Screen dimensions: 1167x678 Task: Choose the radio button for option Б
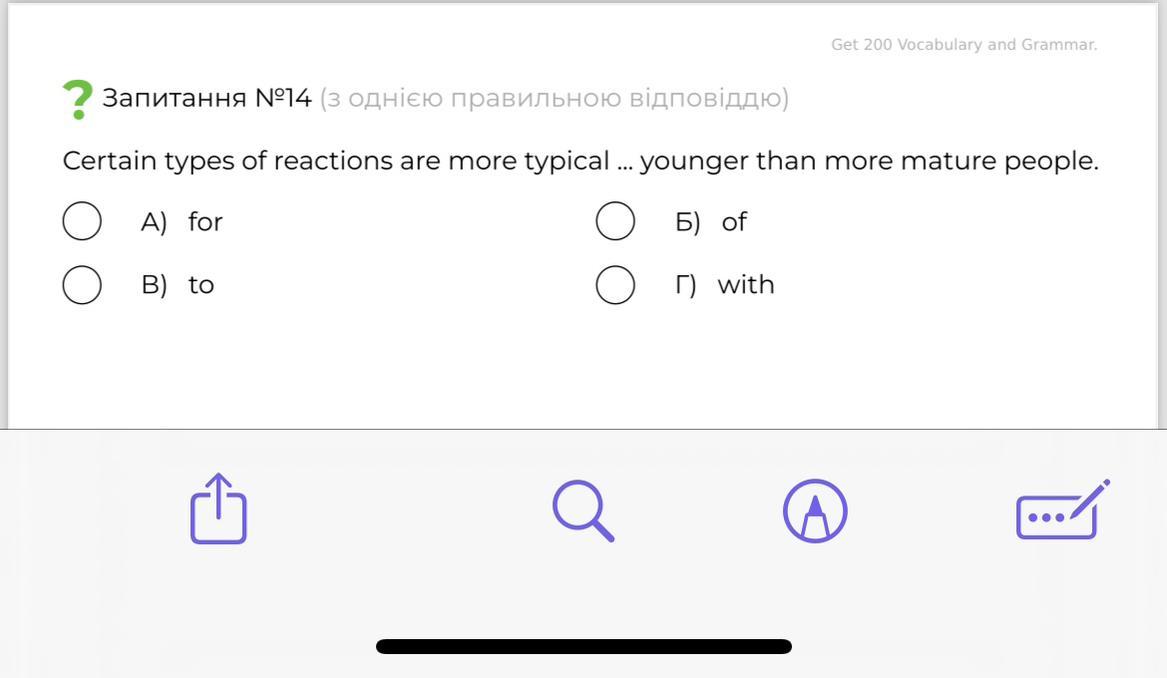[615, 221]
